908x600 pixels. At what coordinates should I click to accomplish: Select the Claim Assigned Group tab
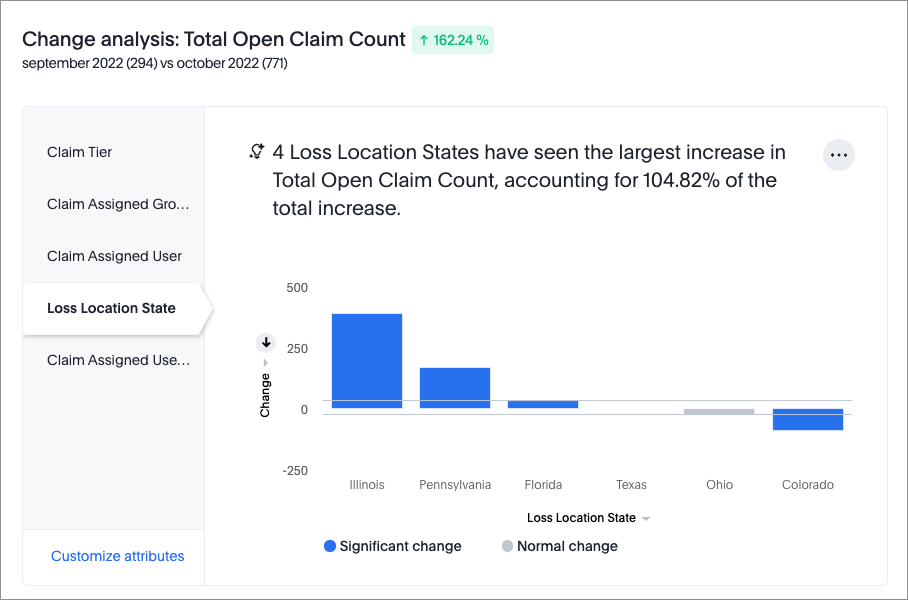point(118,204)
